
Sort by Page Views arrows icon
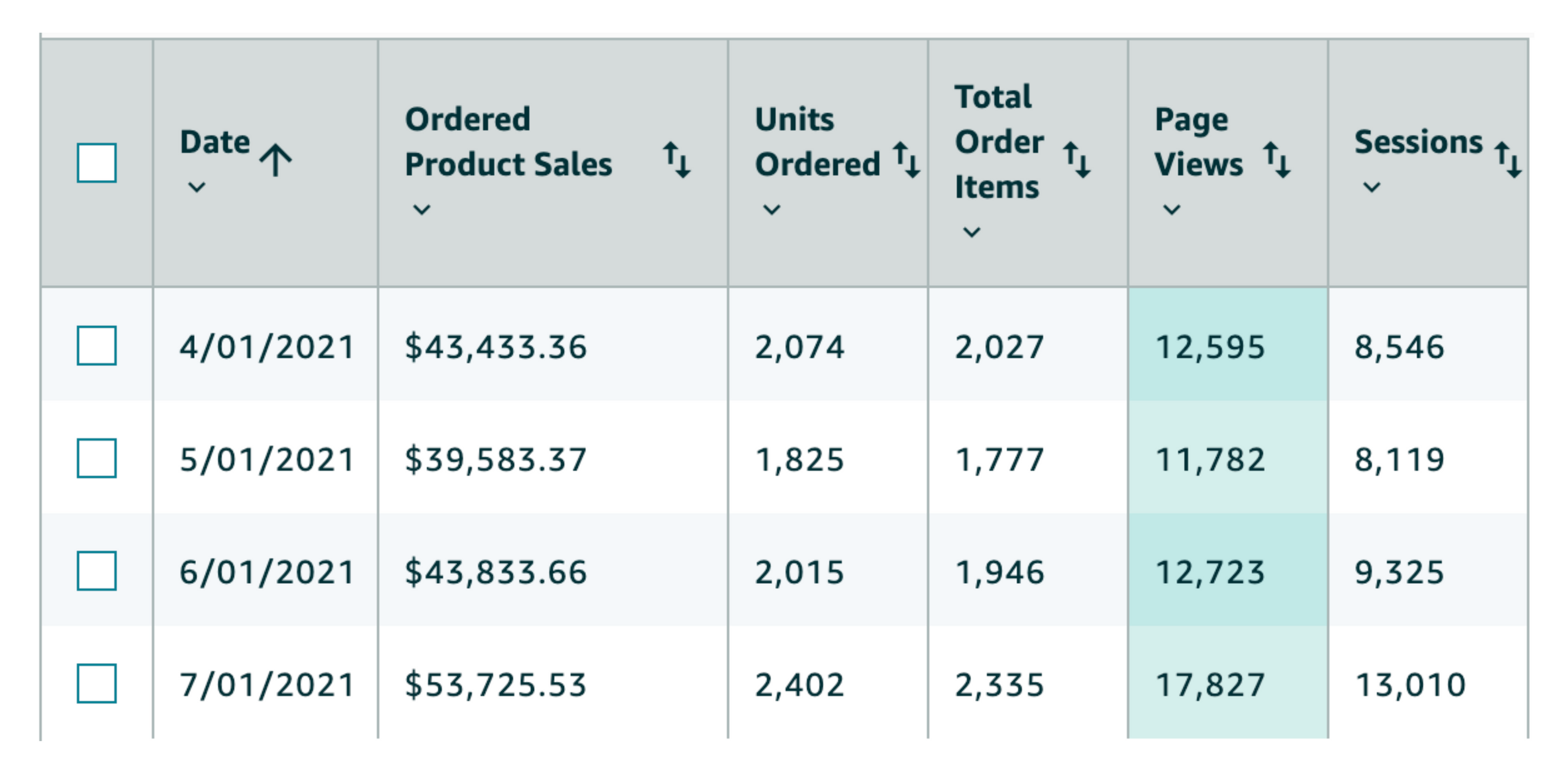pos(1277,160)
